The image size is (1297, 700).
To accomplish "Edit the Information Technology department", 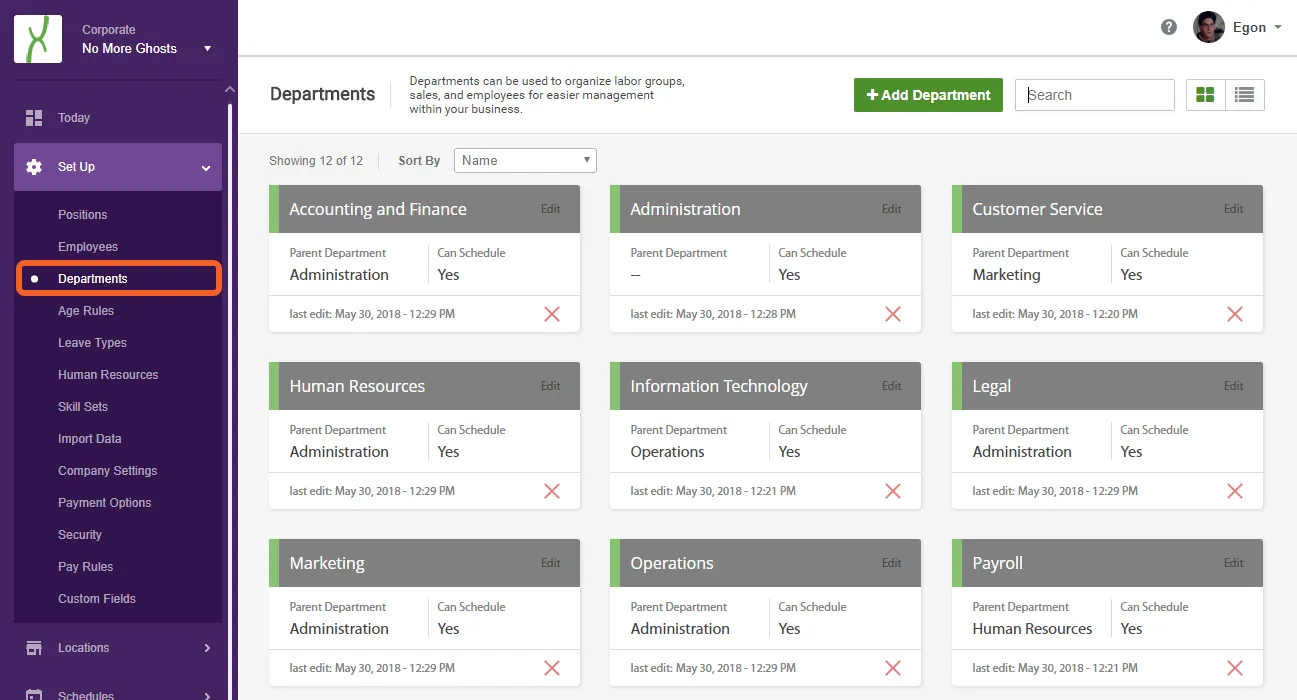I will (892, 386).
